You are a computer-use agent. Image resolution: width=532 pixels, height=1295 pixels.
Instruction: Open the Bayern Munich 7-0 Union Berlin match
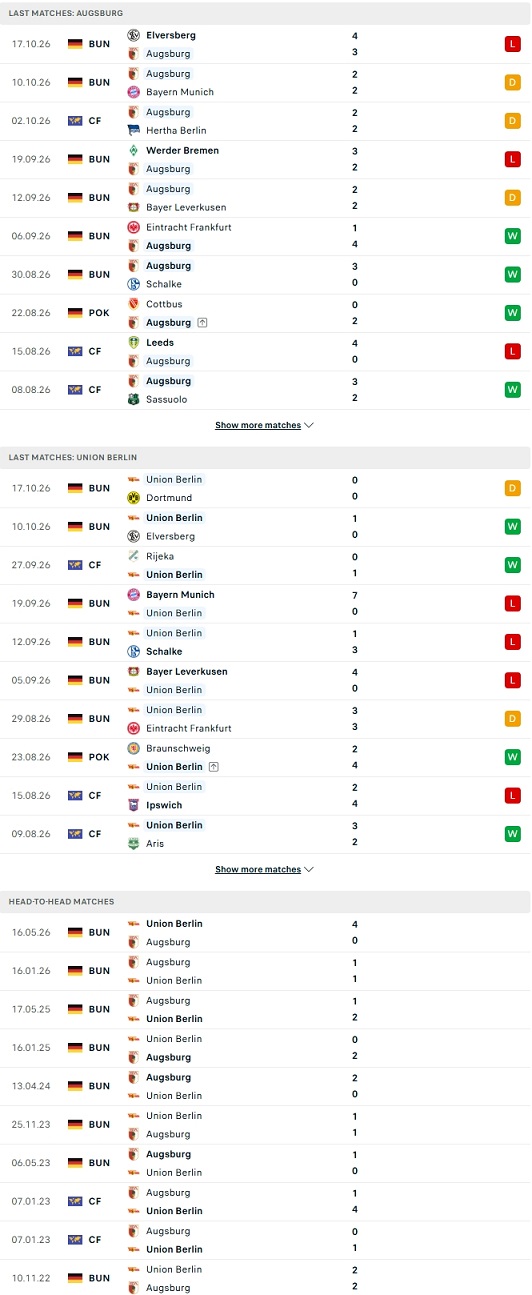tap(266, 603)
